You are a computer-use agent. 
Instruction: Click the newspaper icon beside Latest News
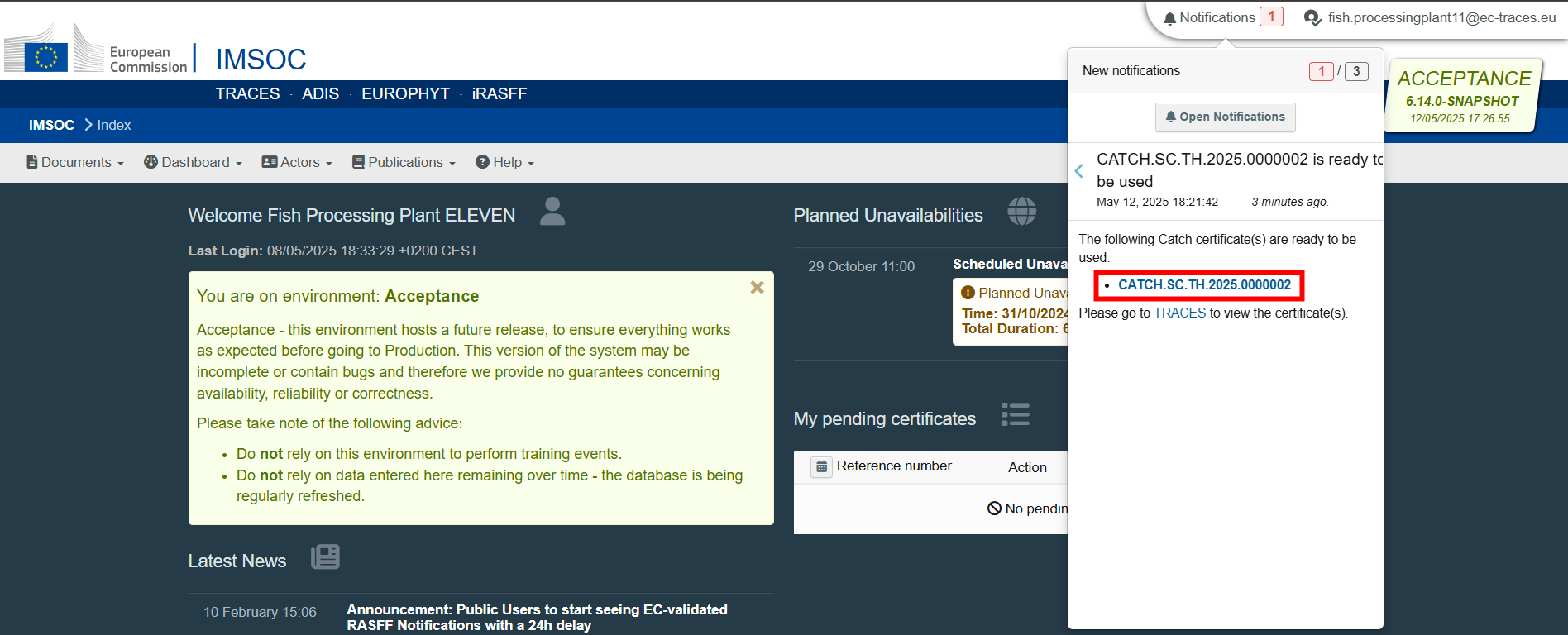(x=325, y=556)
